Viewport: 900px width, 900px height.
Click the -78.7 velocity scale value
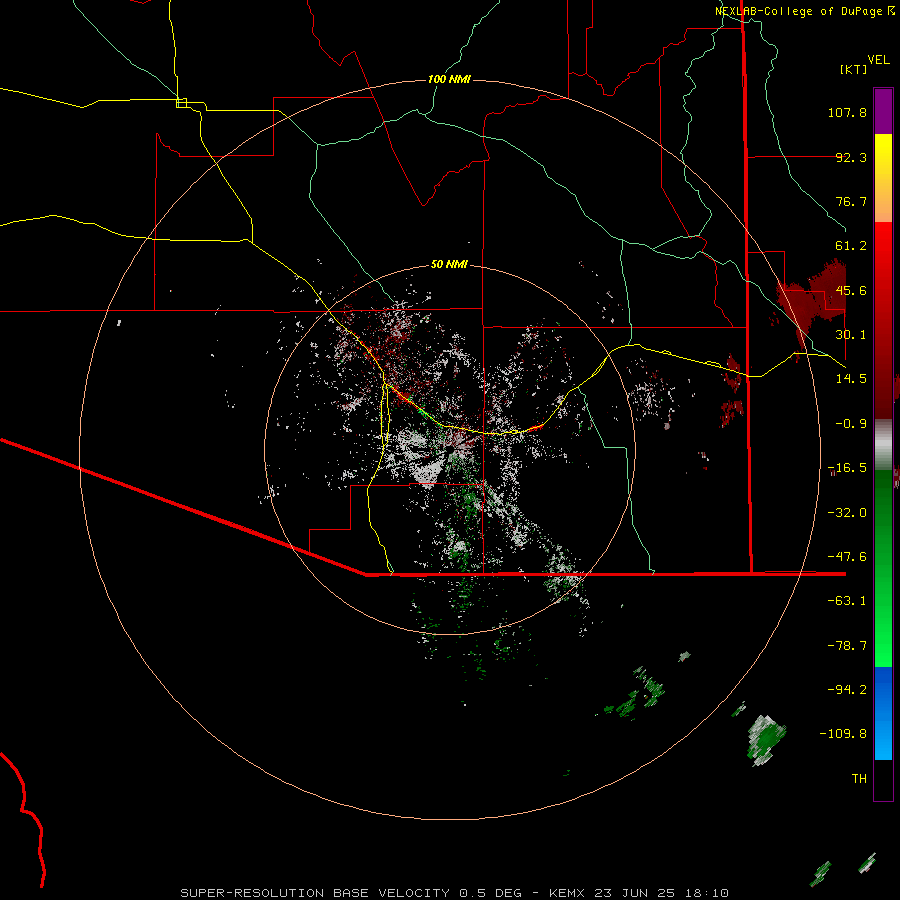point(847,646)
